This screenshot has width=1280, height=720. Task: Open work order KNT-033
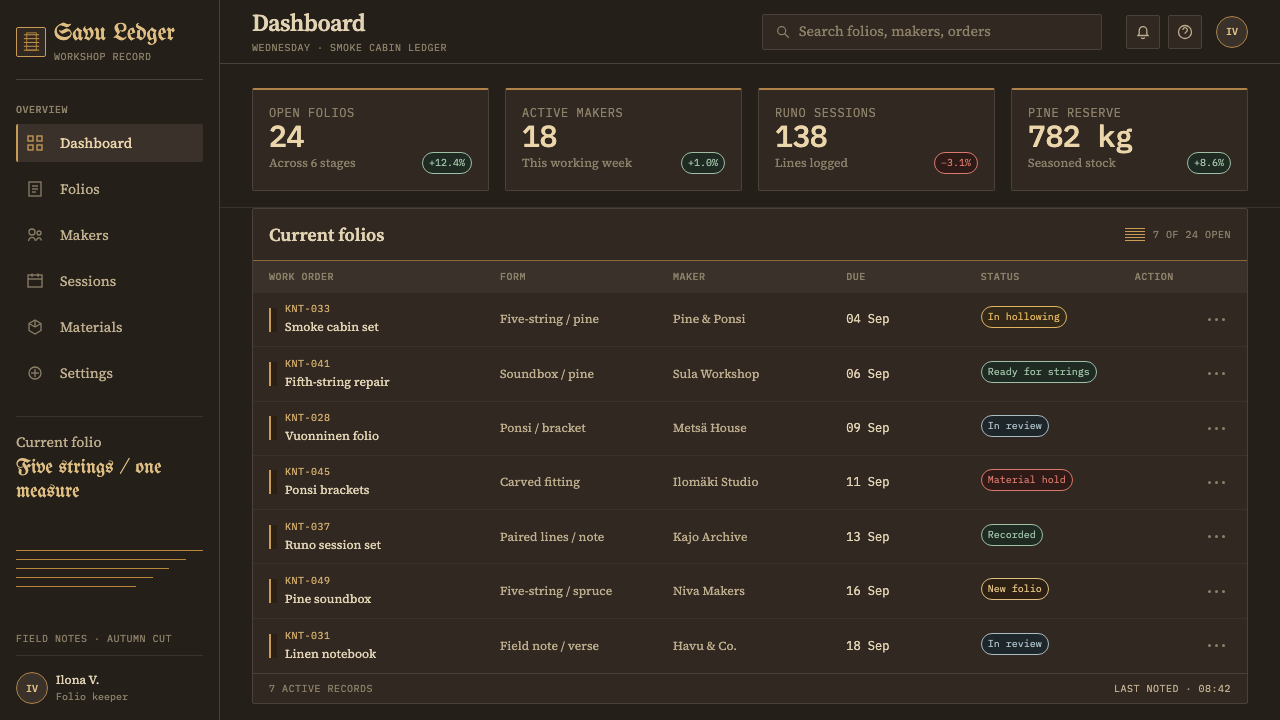point(307,309)
